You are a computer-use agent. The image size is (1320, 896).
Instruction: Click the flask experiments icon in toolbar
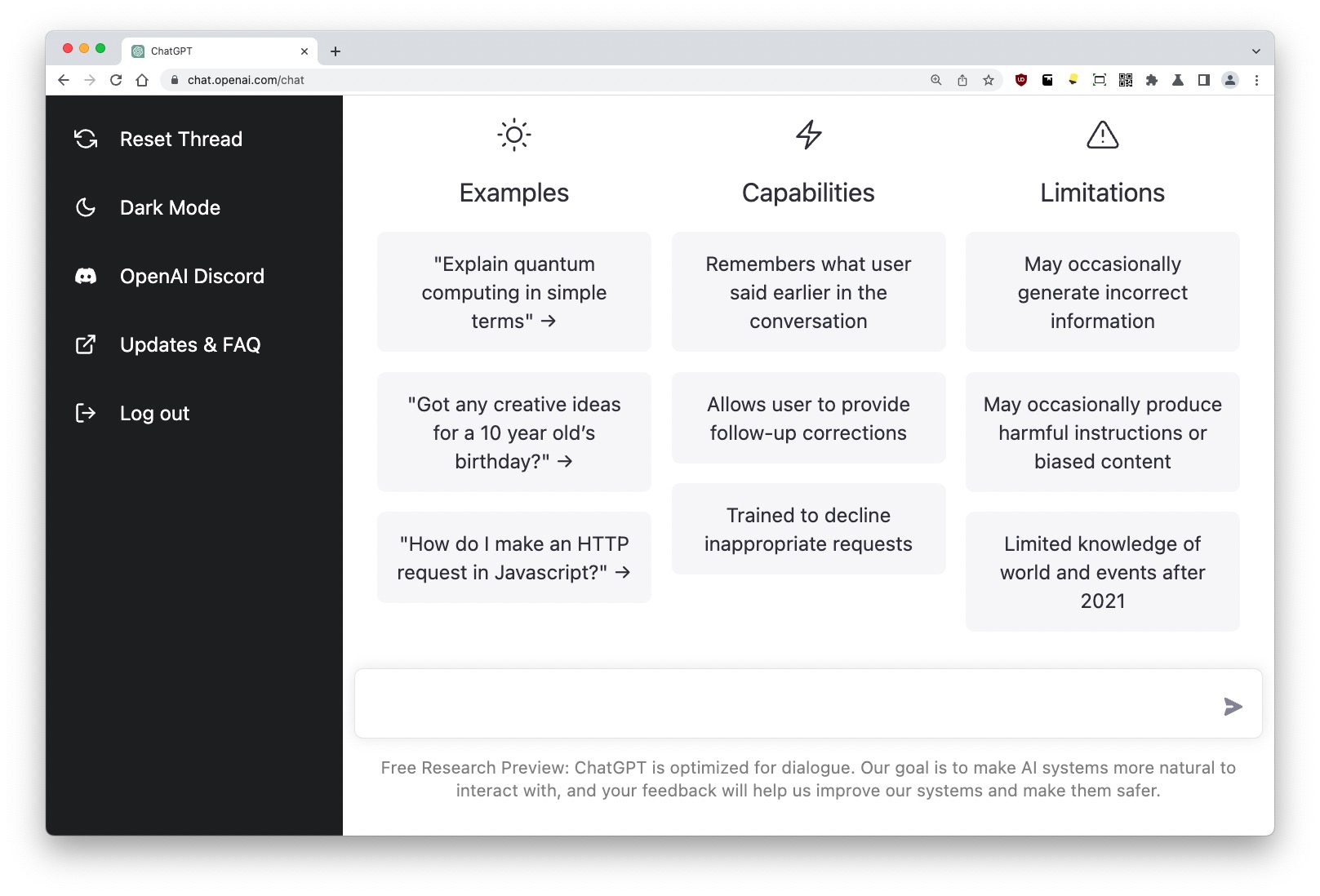(x=1178, y=80)
